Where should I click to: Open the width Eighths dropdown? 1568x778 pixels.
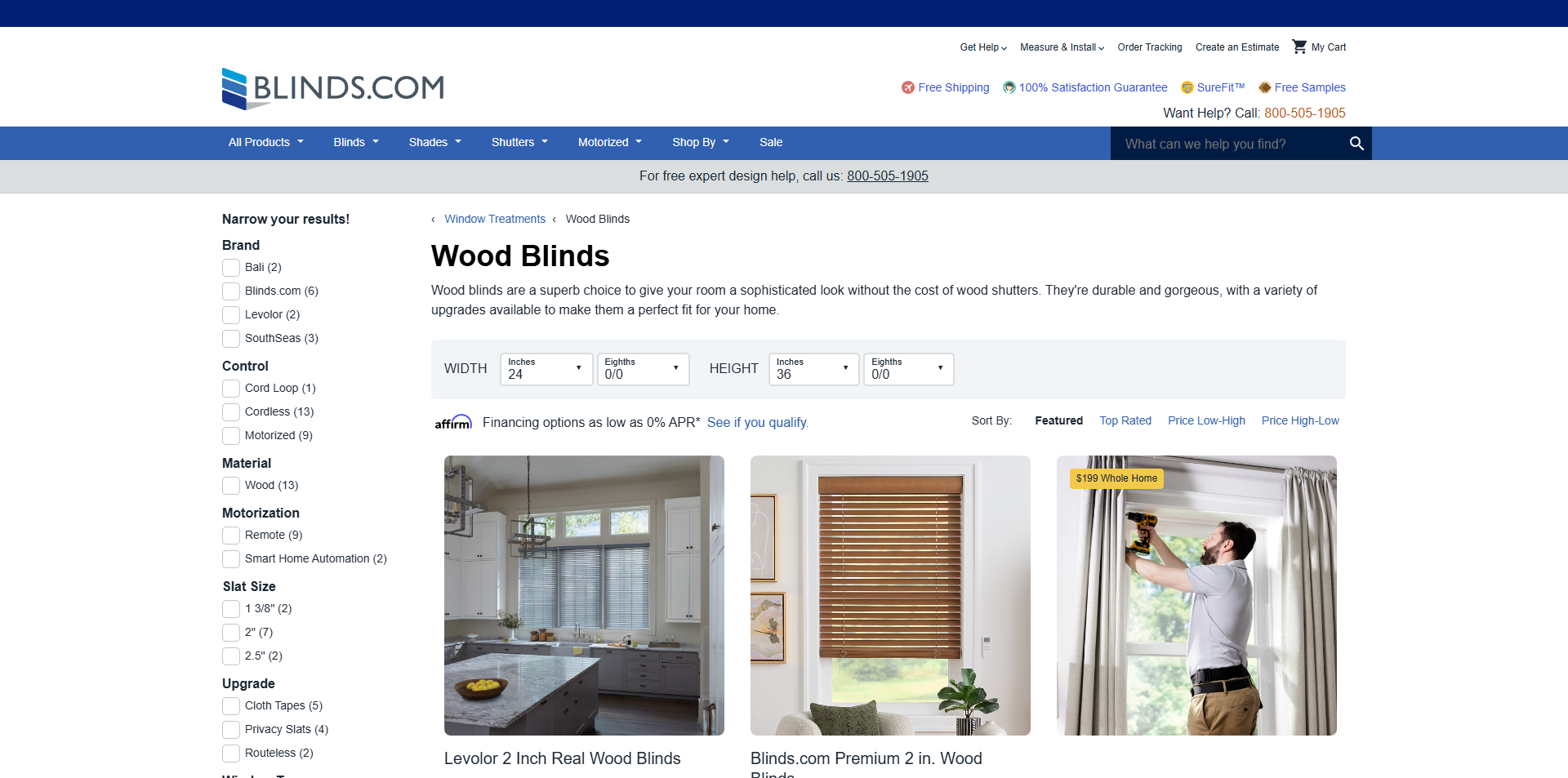point(643,369)
